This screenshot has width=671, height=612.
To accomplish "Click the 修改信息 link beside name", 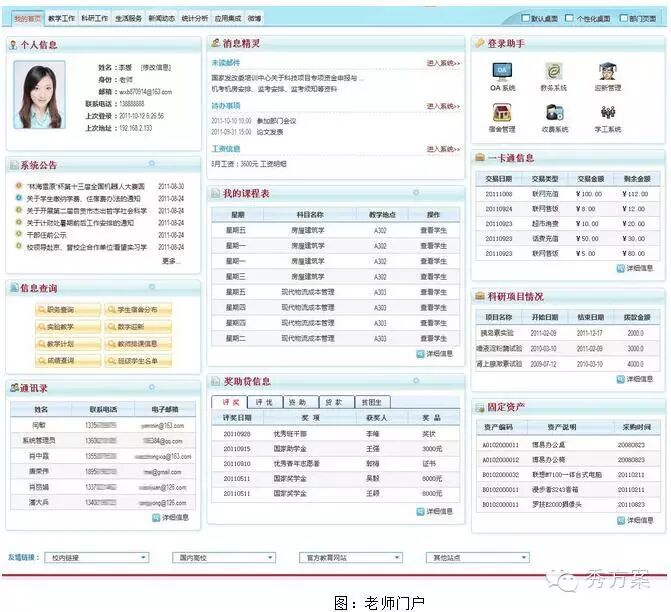I will tap(156, 67).
